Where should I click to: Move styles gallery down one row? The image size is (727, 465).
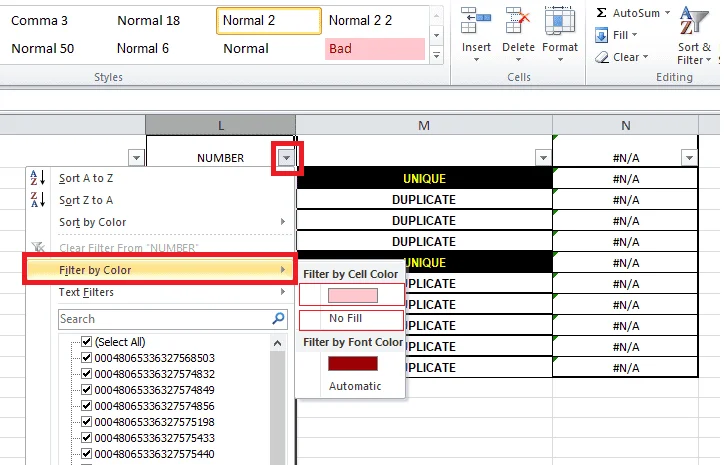pyautogui.click(x=436, y=35)
